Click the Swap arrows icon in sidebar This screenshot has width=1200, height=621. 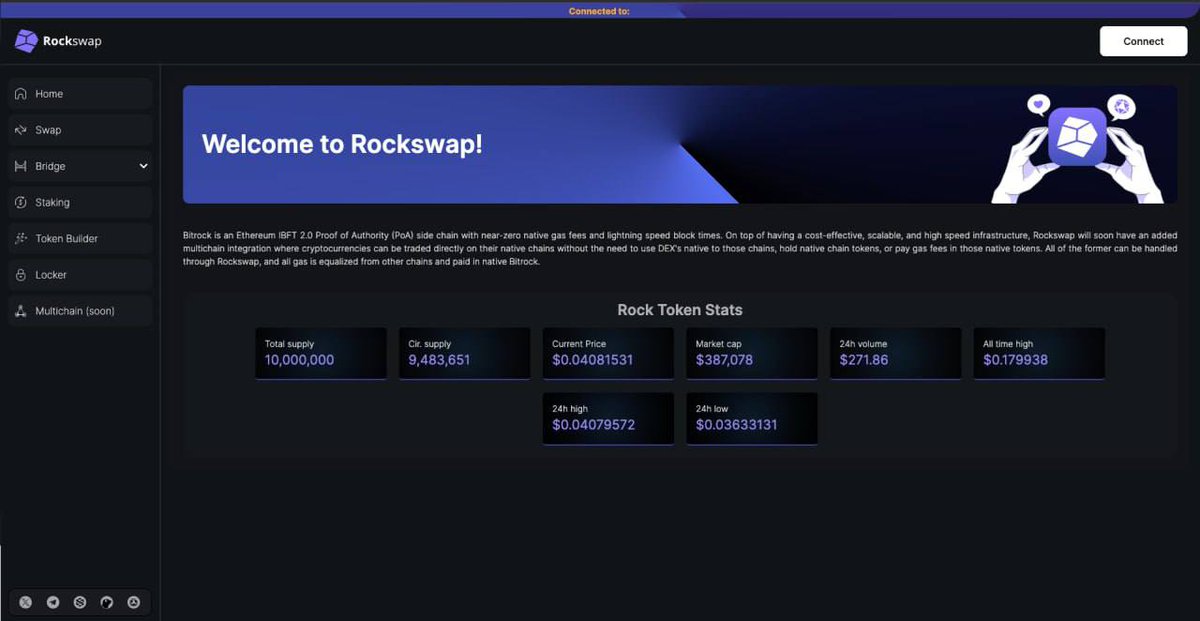pyautogui.click(x=21, y=130)
